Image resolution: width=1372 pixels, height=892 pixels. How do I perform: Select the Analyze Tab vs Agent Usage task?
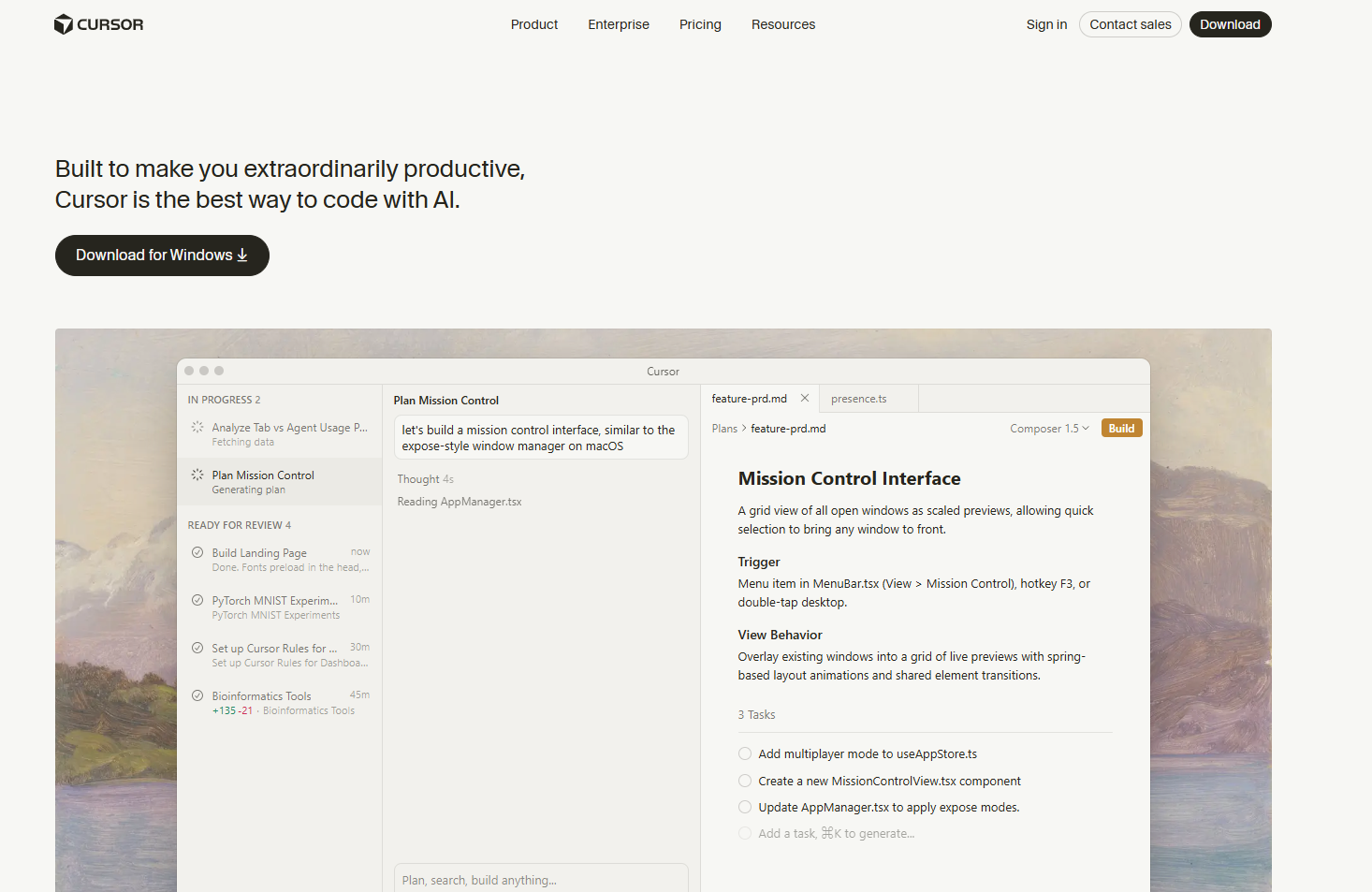click(x=280, y=434)
